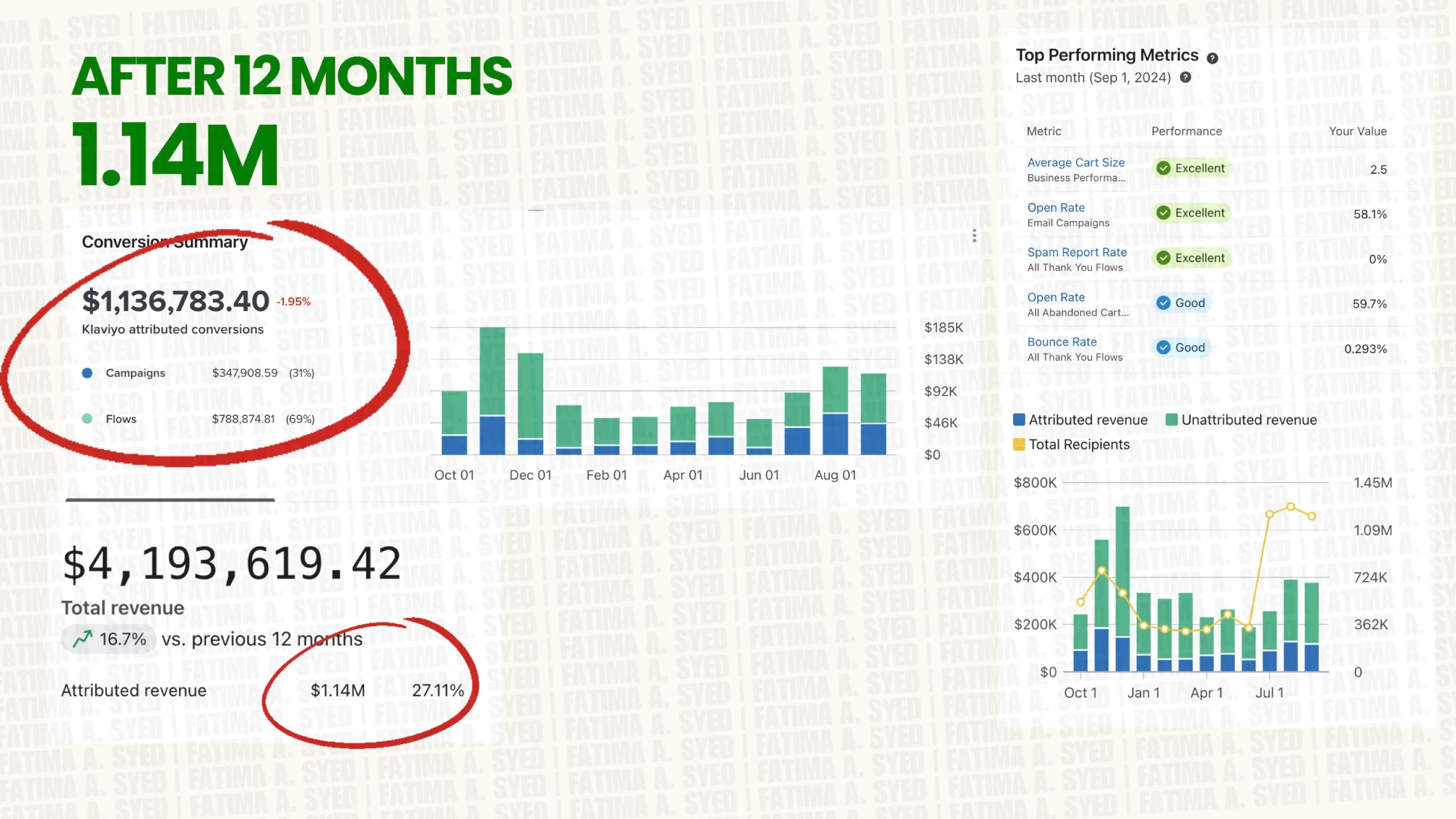
Task: Click the green Flows legend dot
Action: (87, 419)
